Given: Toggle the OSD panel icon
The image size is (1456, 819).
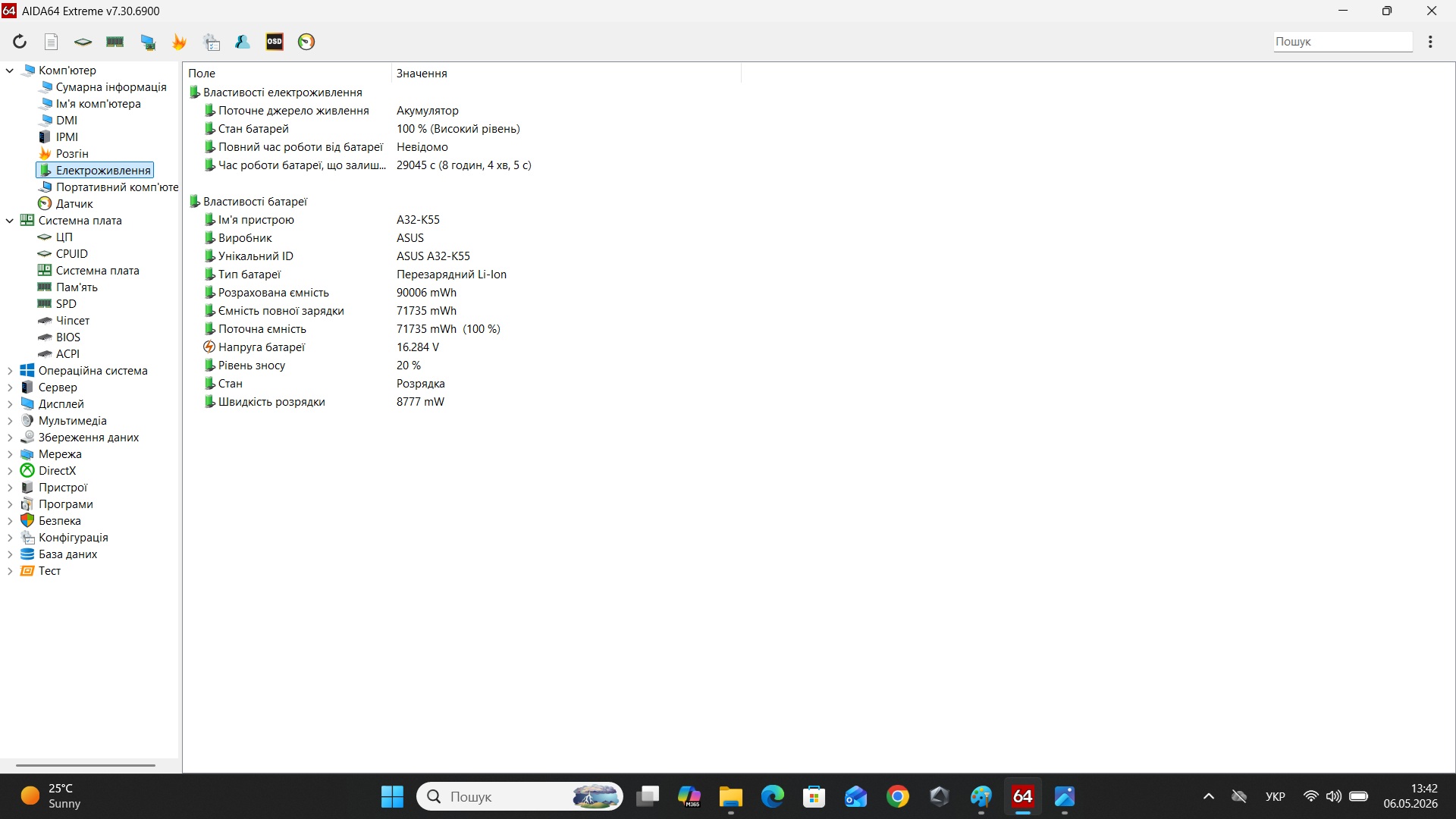Looking at the screenshot, I should click(275, 42).
